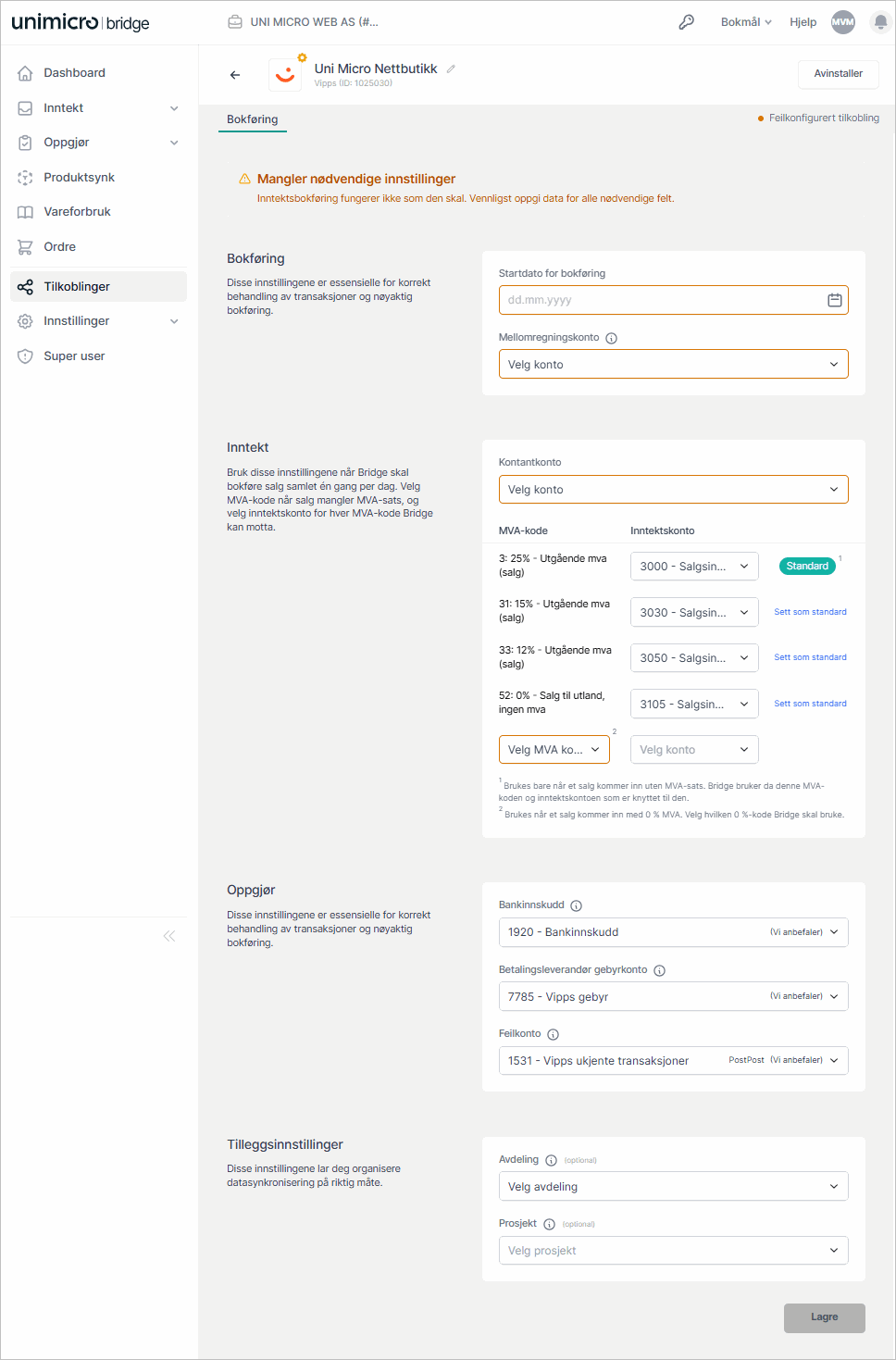Open the Velg avdeling dropdown

(674, 1186)
